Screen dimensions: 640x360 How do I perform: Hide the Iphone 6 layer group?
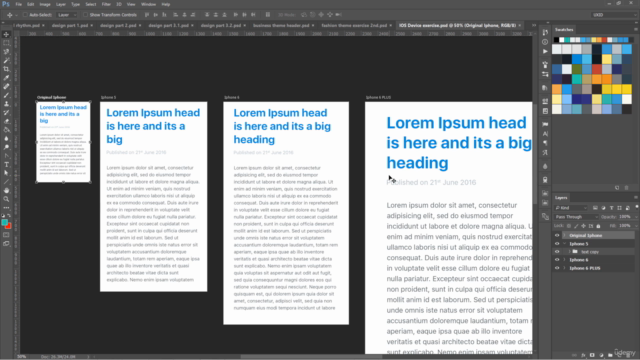click(x=557, y=260)
